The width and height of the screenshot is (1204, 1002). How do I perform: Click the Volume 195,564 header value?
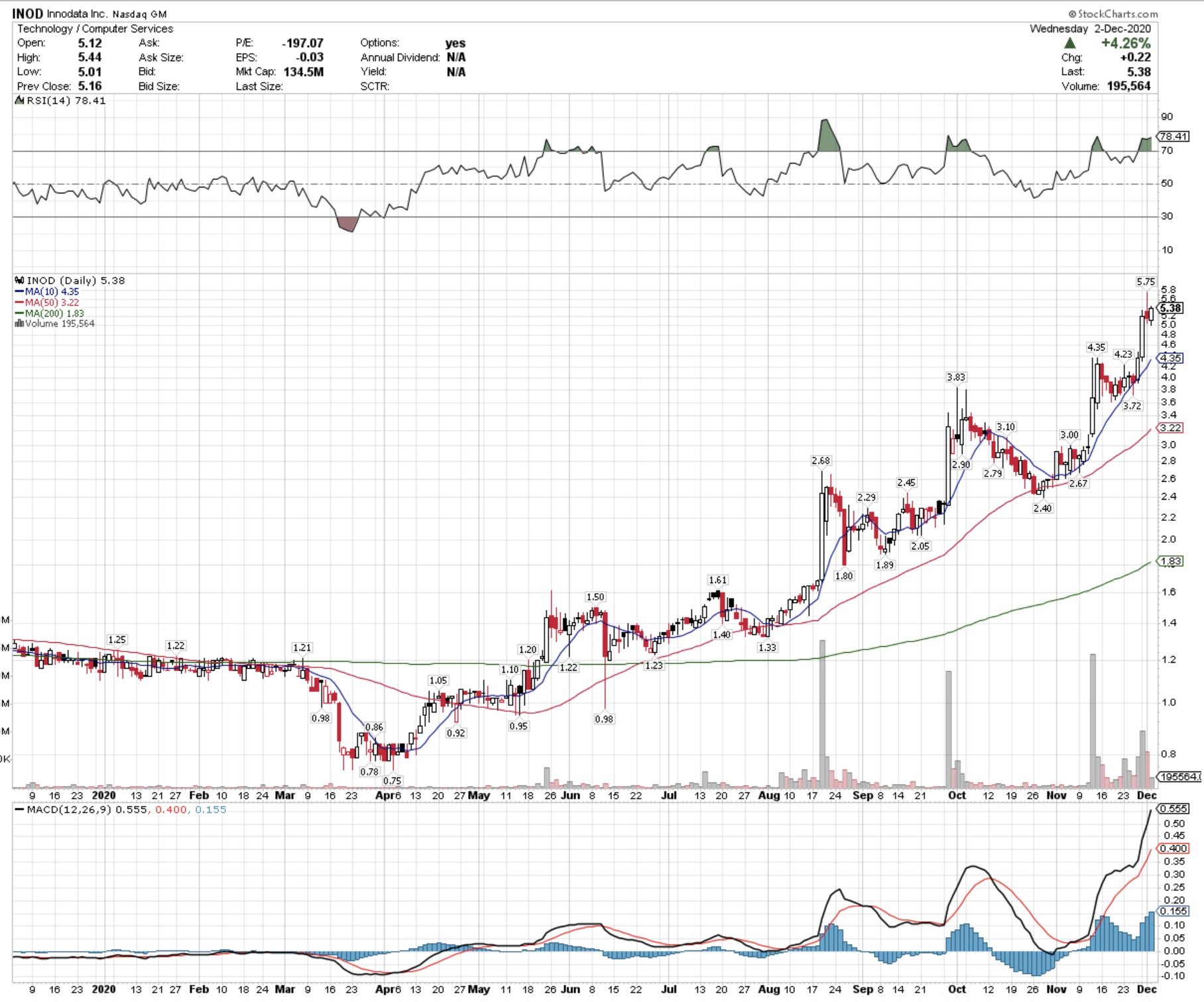pos(1128,86)
